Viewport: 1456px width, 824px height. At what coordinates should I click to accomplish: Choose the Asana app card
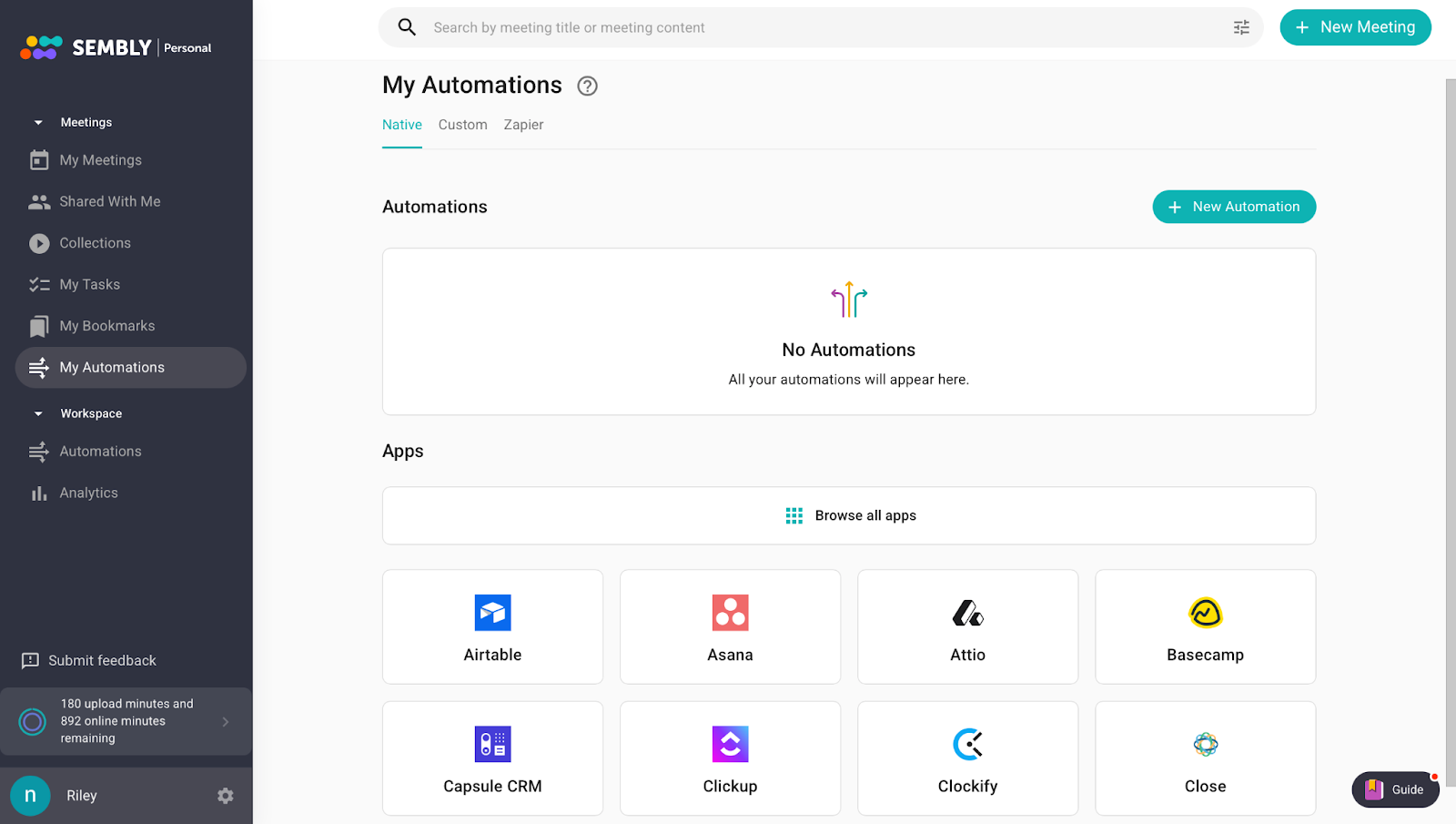pyautogui.click(x=730, y=627)
